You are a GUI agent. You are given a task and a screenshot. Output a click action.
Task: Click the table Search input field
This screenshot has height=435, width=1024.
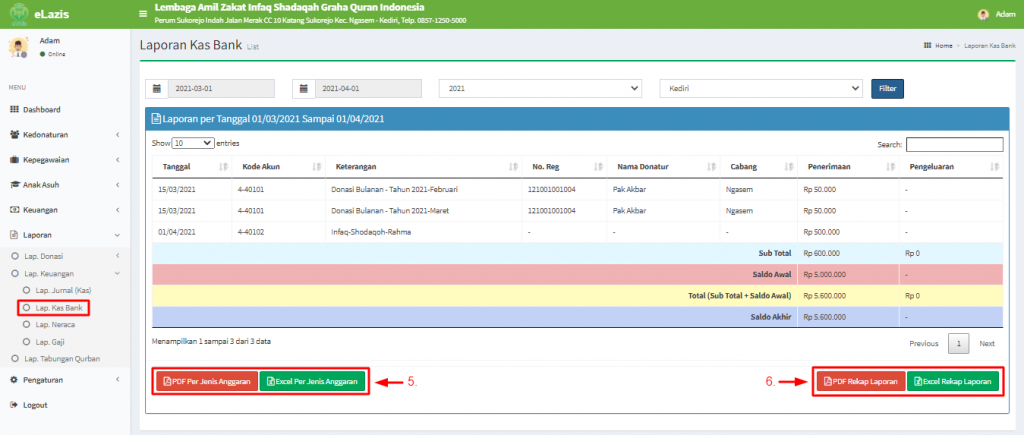(x=954, y=144)
